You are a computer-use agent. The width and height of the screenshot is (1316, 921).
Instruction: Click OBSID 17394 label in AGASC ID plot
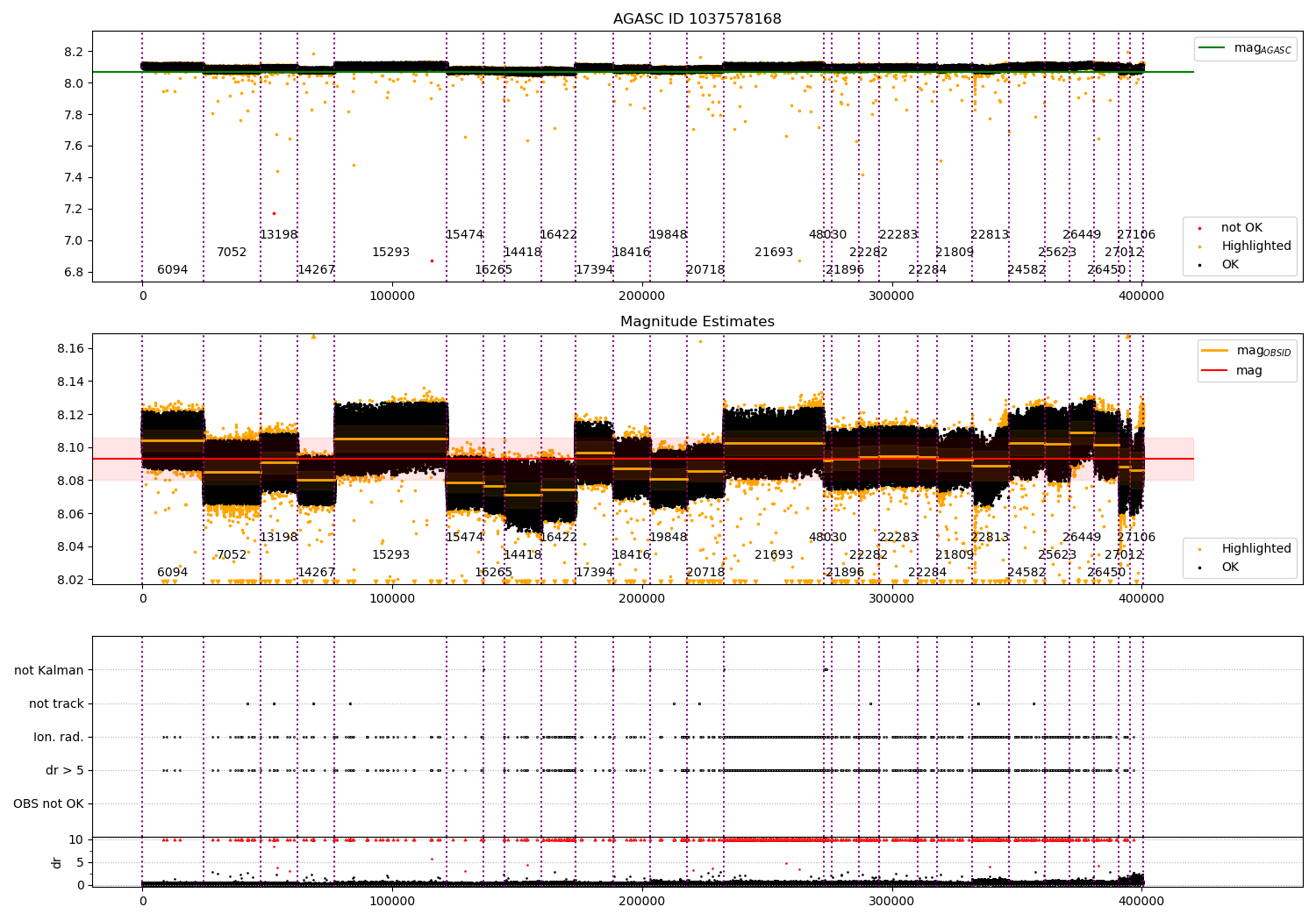[595, 270]
